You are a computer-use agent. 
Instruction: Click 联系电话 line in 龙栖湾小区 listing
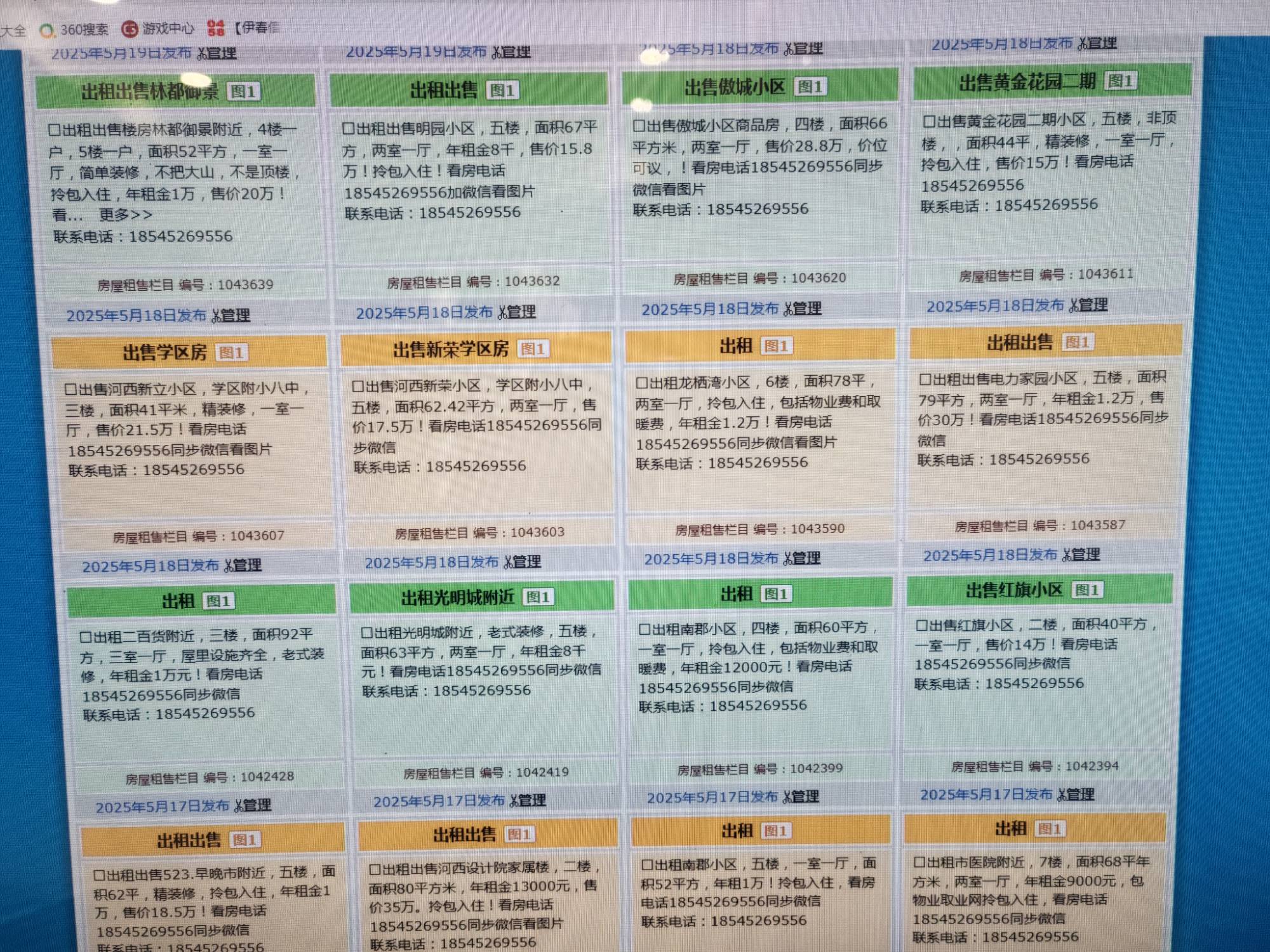pos(722,463)
